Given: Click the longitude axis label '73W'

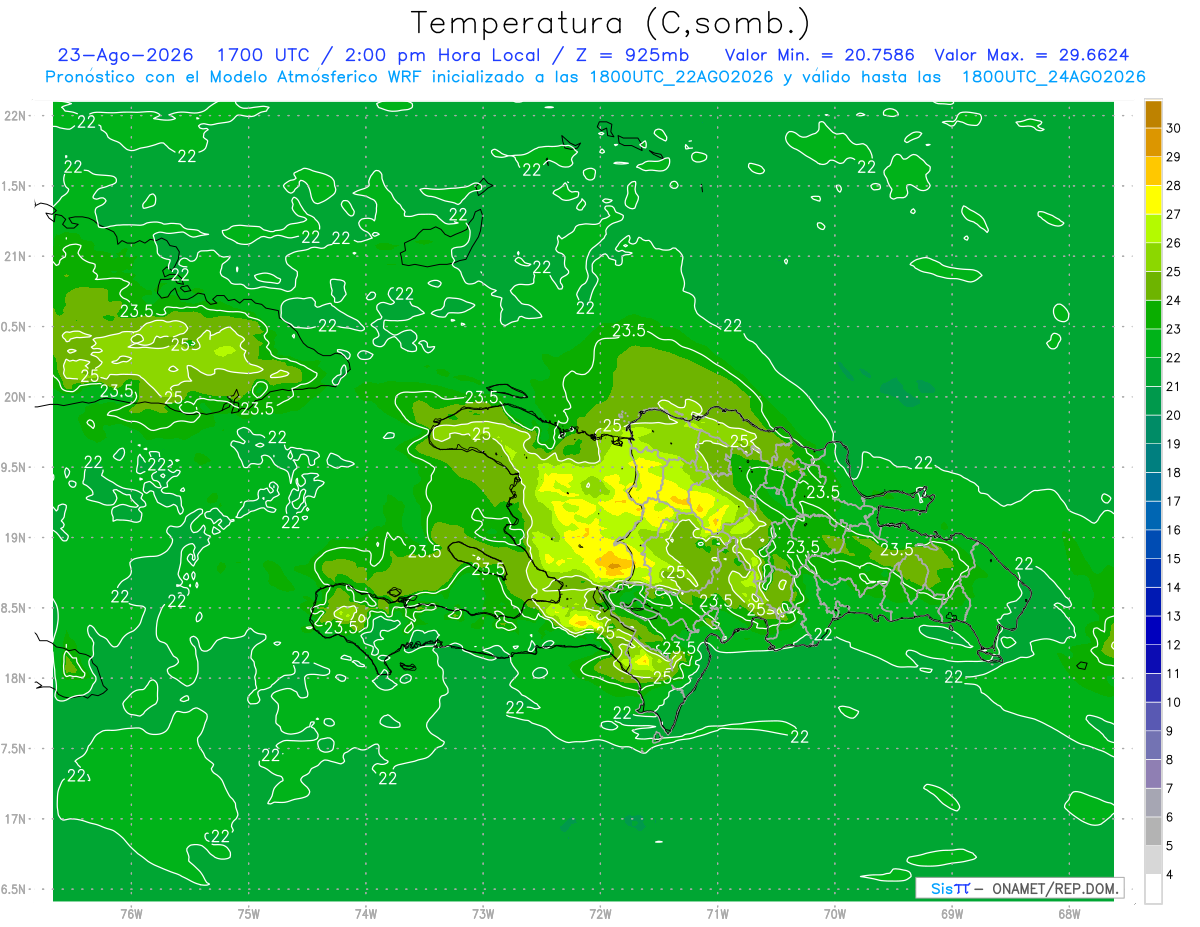Looking at the screenshot, I should pyautogui.click(x=483, y=914).
